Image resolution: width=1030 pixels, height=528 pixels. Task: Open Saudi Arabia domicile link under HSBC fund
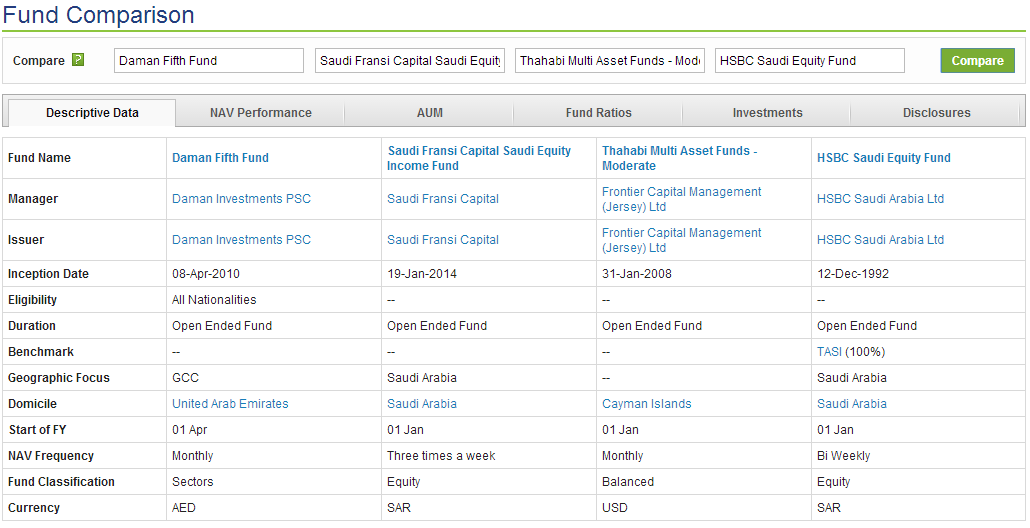[852, 404]
